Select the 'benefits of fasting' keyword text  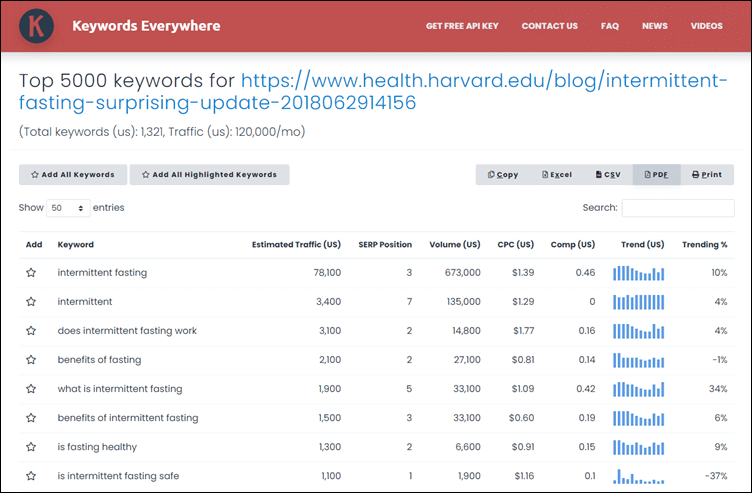pyautogui.click(x=99, y=360)
